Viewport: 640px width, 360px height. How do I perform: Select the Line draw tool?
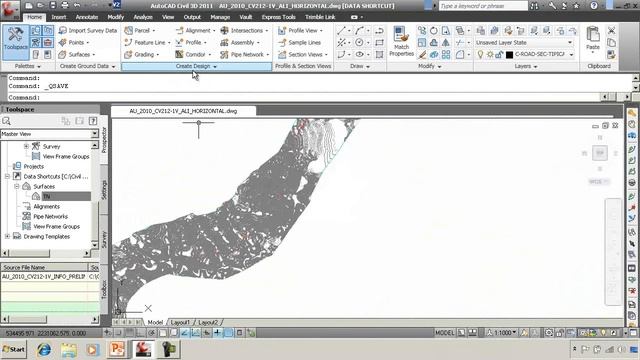point(341,31)
